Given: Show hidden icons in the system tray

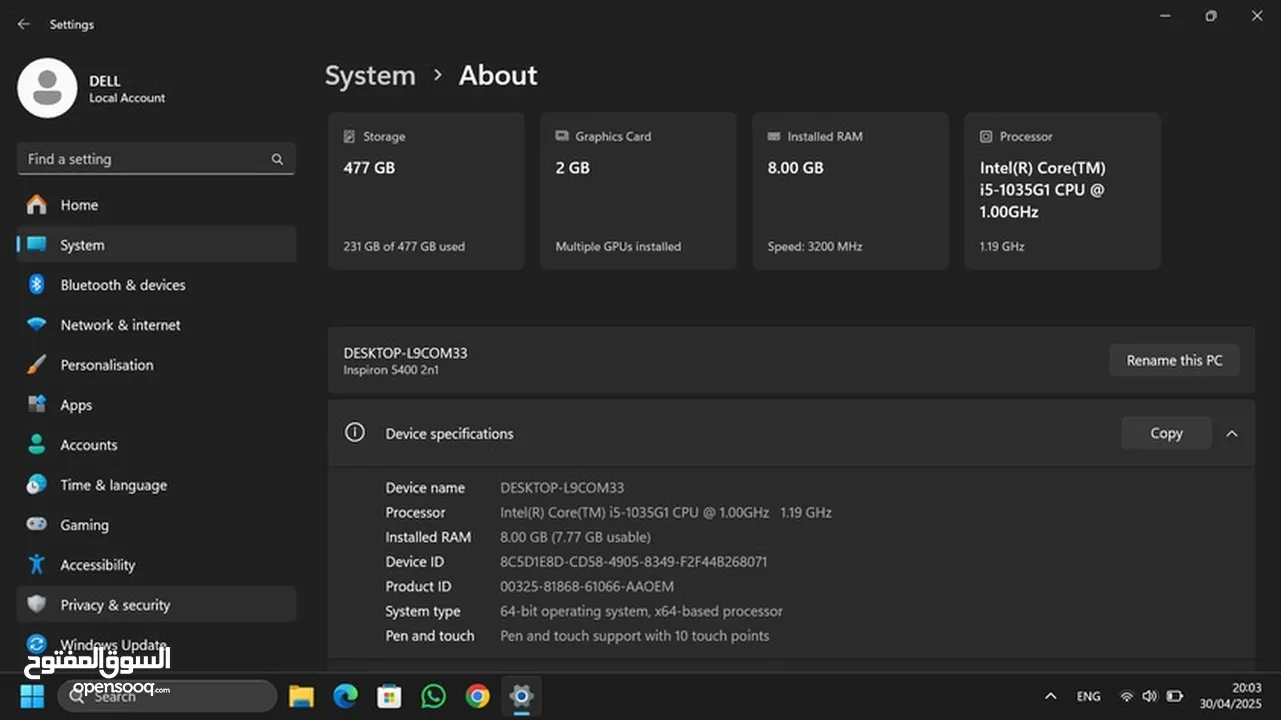Looking at the screenshot, I should point(1050,696).
